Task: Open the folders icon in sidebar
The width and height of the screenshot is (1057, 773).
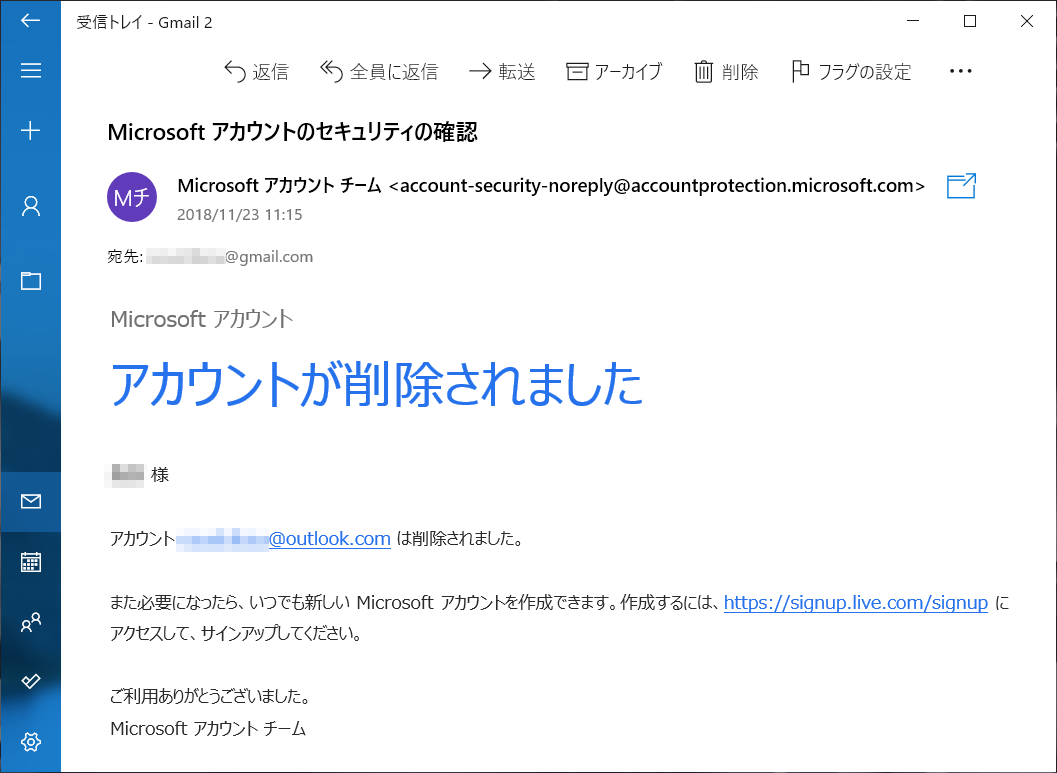Action: click(30, 280)
